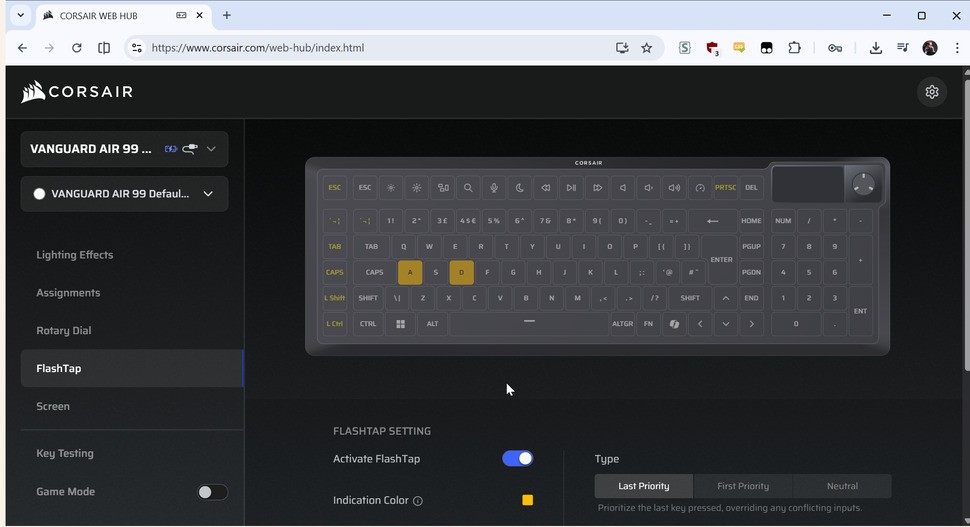Select the brightness down key on keyboard
The height and width of the screenshot is (527, 970).
pos(391,187)
